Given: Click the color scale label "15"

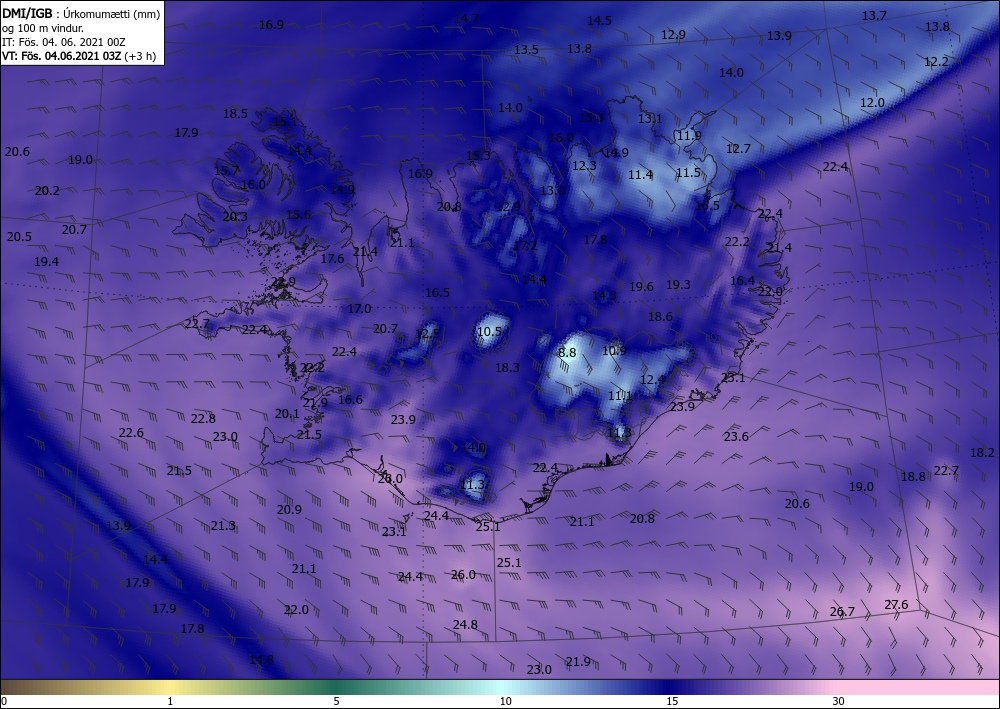Looking at the screenshot, I should [672, 701].
